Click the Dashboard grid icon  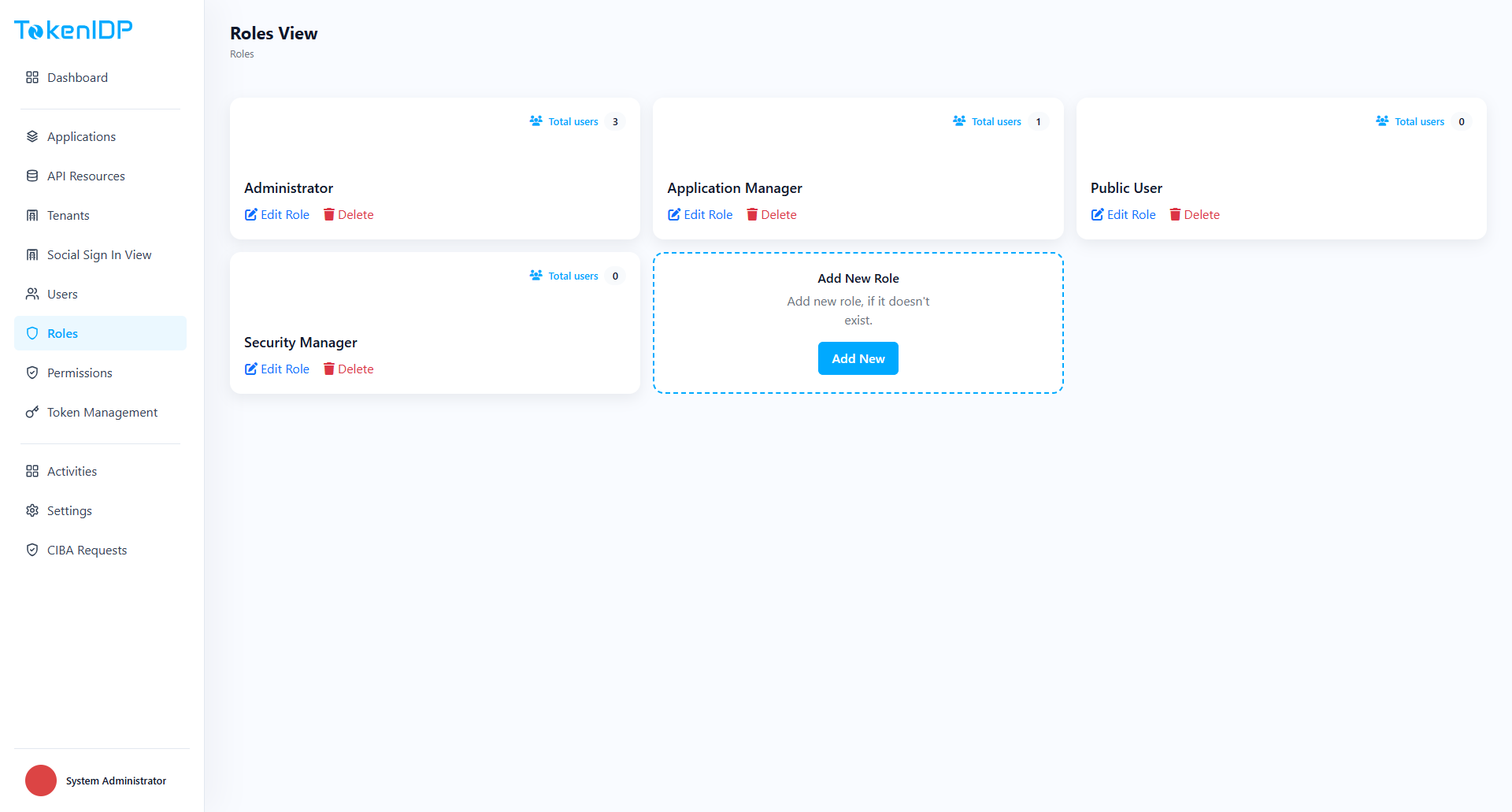[32, 77]
